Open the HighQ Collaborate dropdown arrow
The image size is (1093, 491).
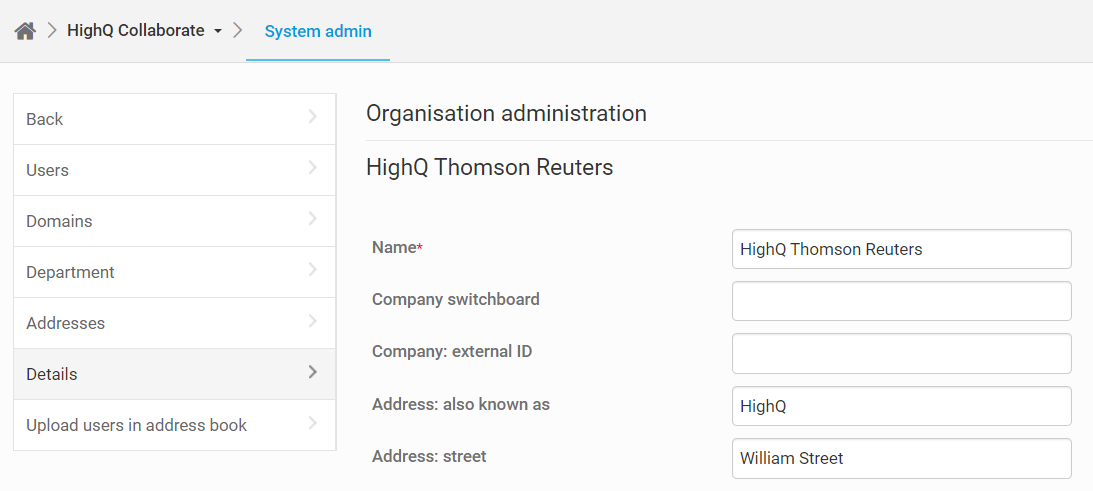(217, 32)
